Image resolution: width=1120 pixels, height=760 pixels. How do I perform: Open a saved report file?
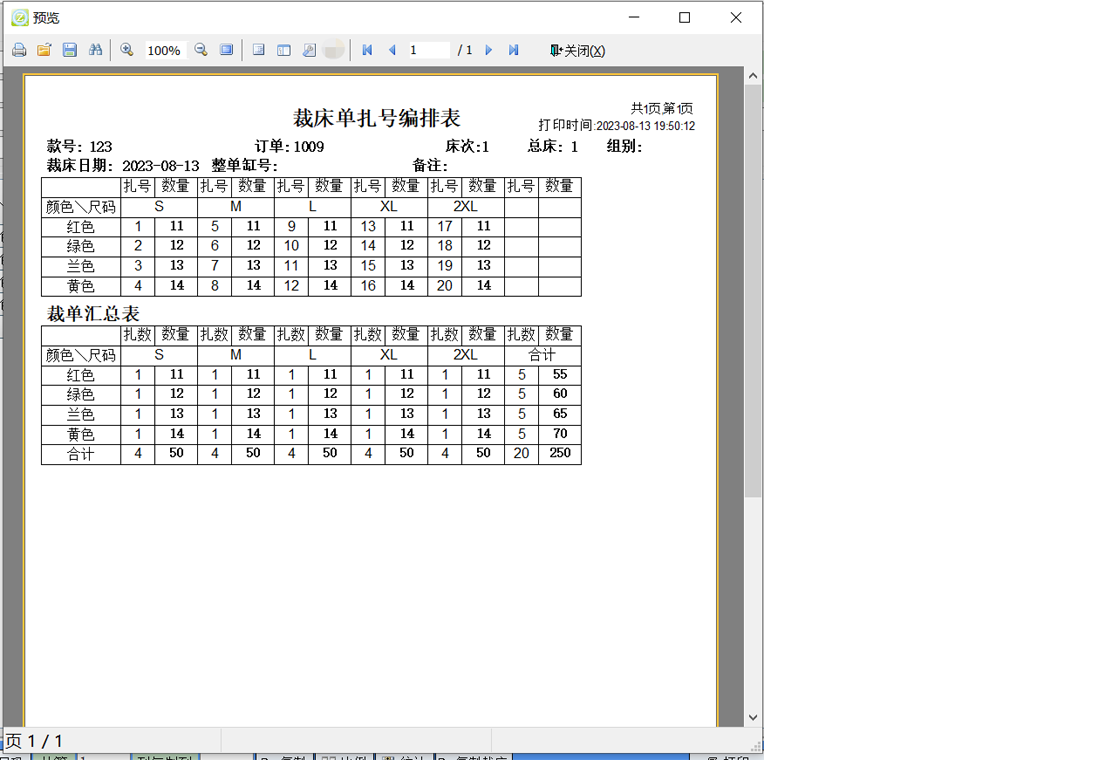(x=44, y=49)
